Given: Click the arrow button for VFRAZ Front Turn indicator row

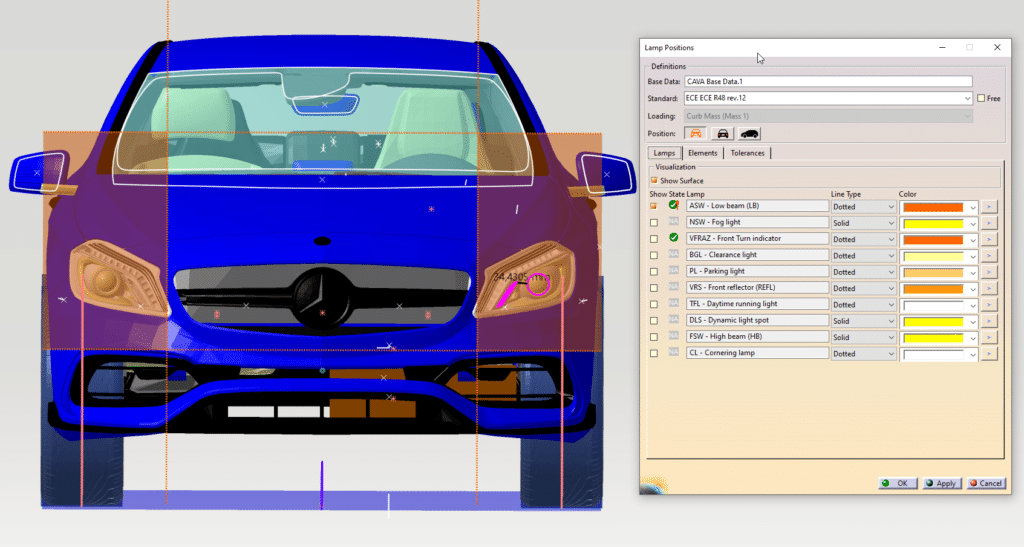Looking at the screenshot, I should 989,239.
